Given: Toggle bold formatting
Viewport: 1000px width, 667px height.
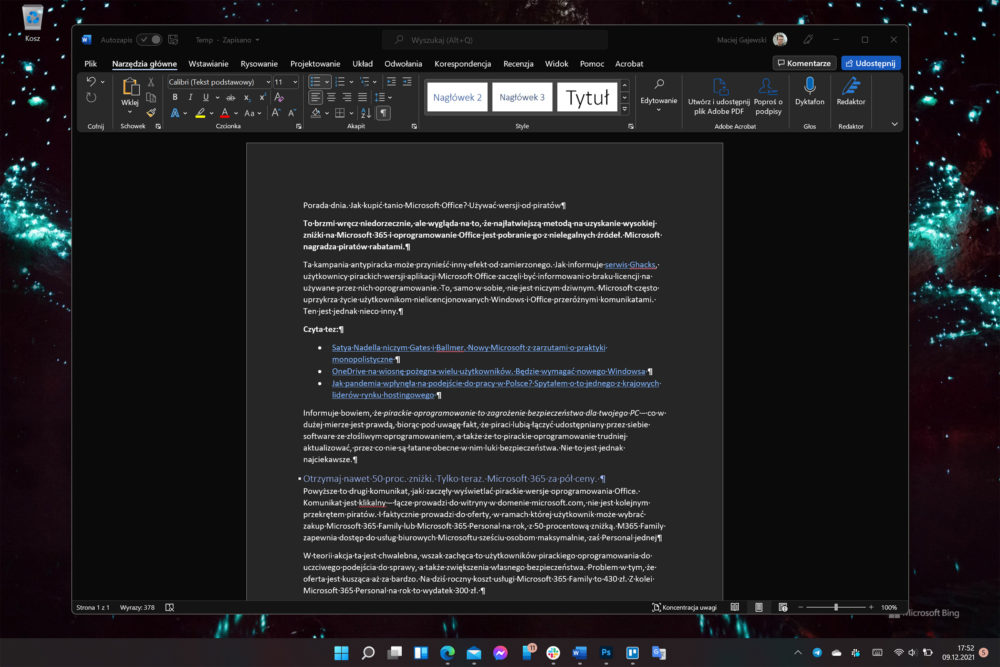Looking at the screenshot, I should [x=175, y=98].
